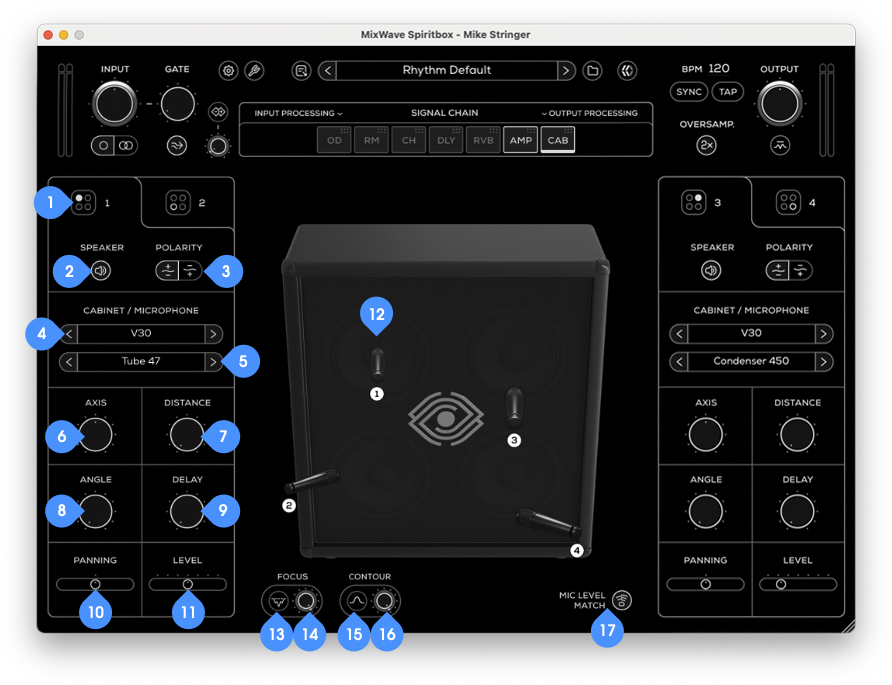Select microphone 1 on the cabinet
The width and height of the screenshot is (892, 685).
[377, 365]
